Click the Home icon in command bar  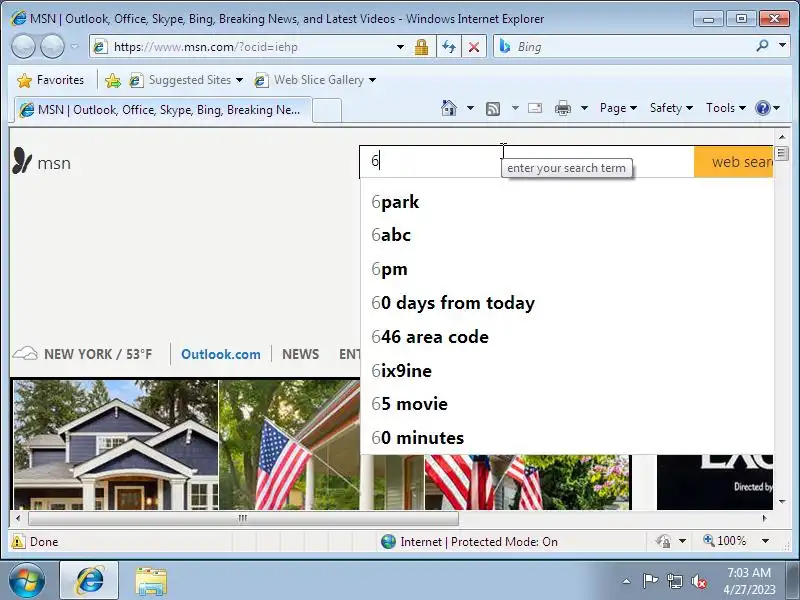coord(448,108)
